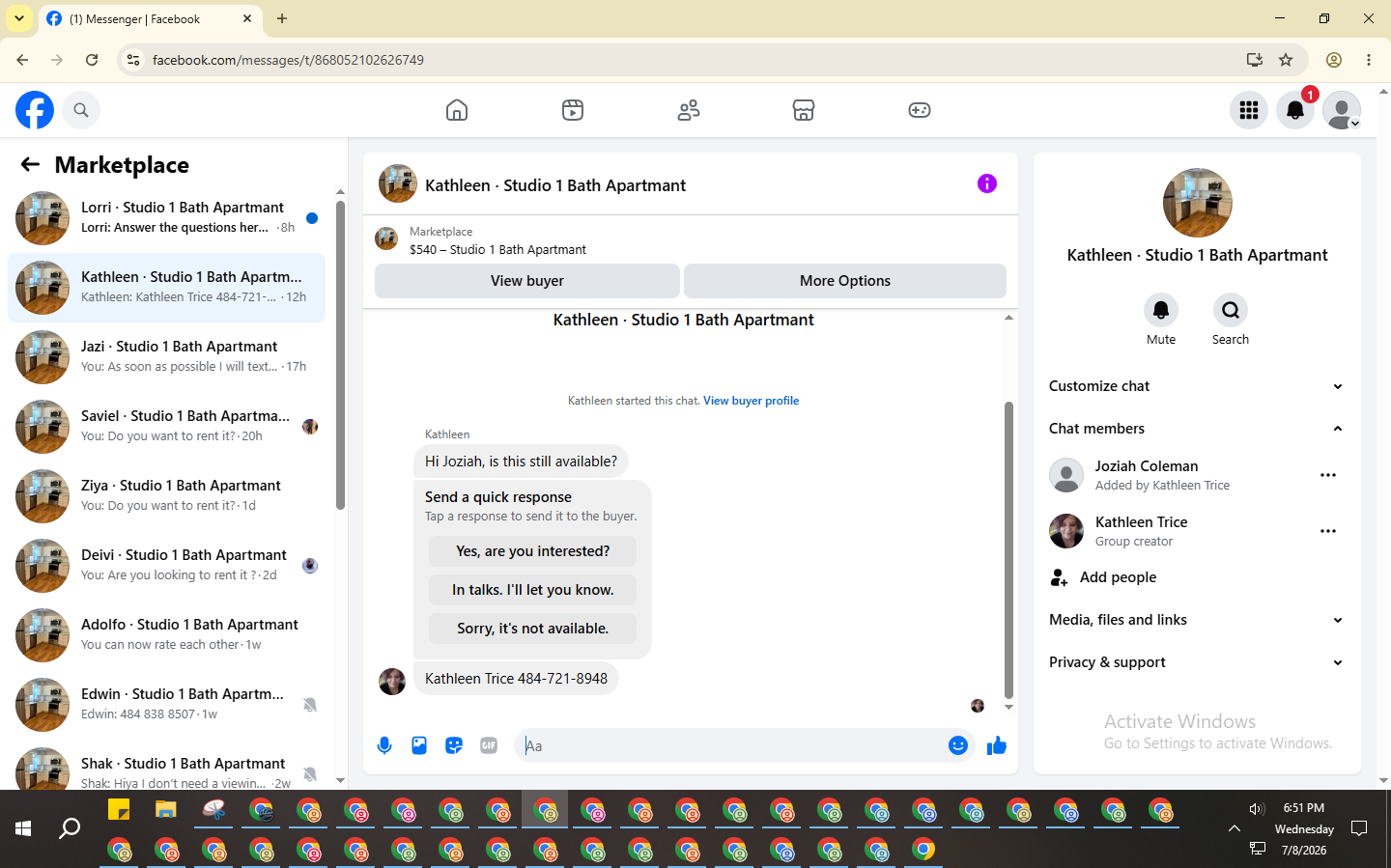Open volume control in system tray
Viewport: 1391px width, 868px height.
(x=1257, y=809)
